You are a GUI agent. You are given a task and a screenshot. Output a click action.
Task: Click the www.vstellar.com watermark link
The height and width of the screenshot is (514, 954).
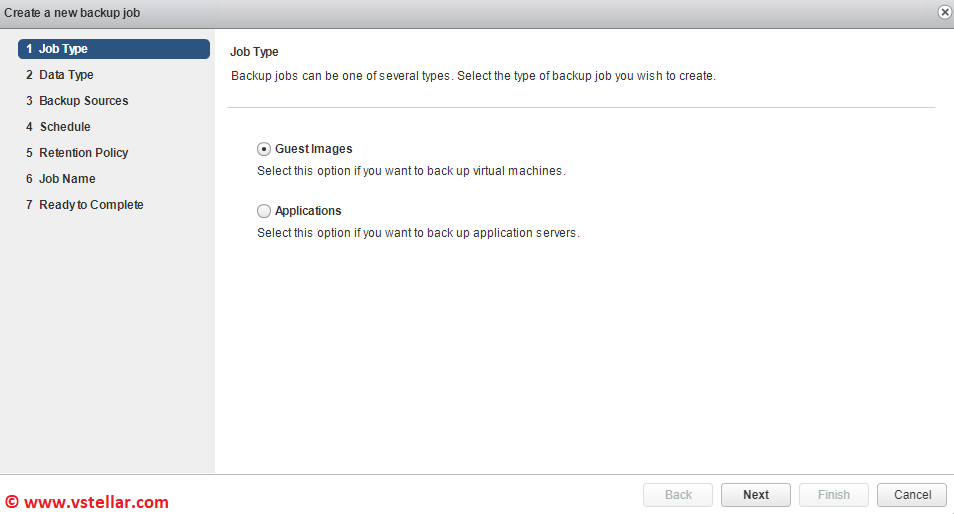[x=95, y=502]
